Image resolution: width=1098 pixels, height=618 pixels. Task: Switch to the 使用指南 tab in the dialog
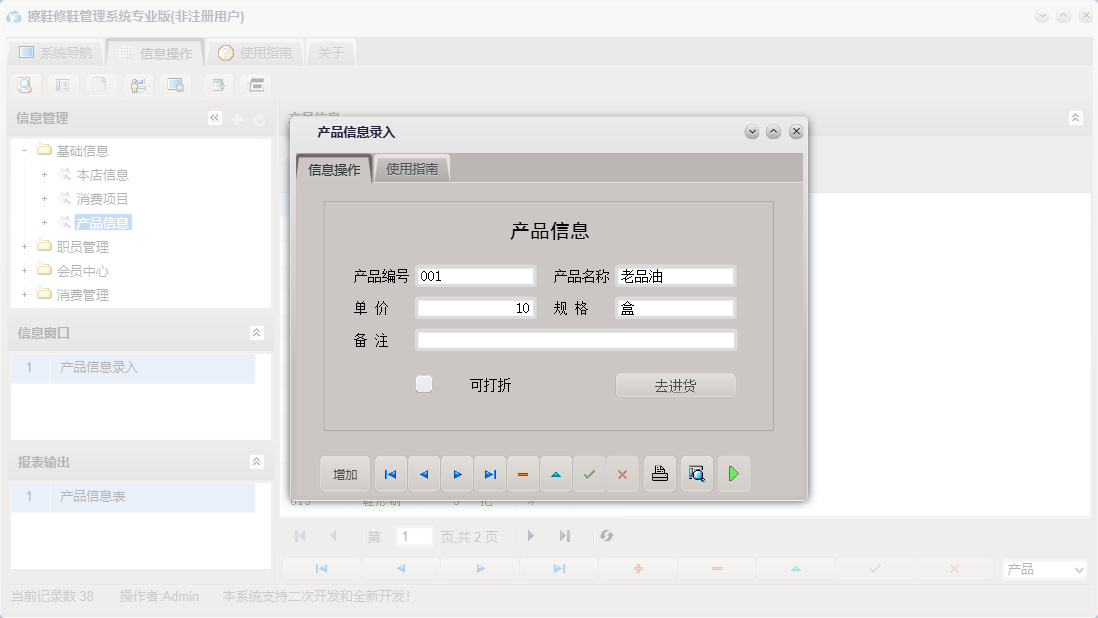coord(413,168)
